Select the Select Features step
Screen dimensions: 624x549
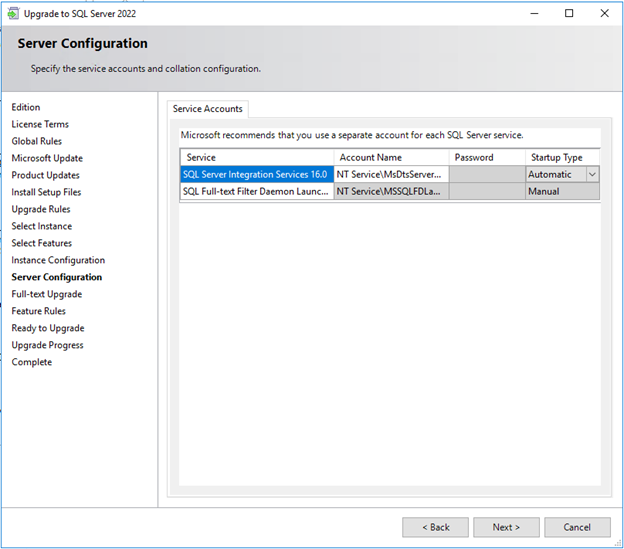(42, 243)
